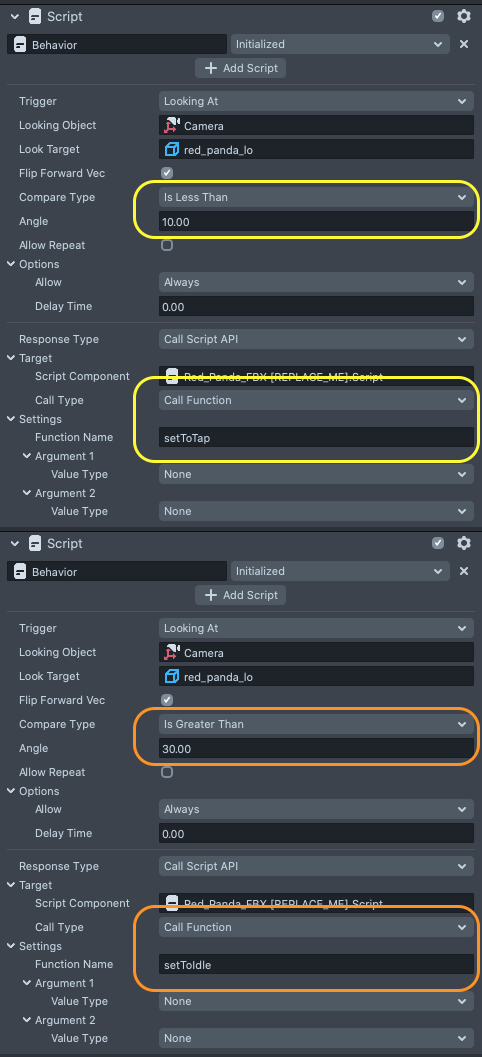This screenshot has width=482, height=1057.
Task: Click the second Add Script button
Action: (241, 595)
